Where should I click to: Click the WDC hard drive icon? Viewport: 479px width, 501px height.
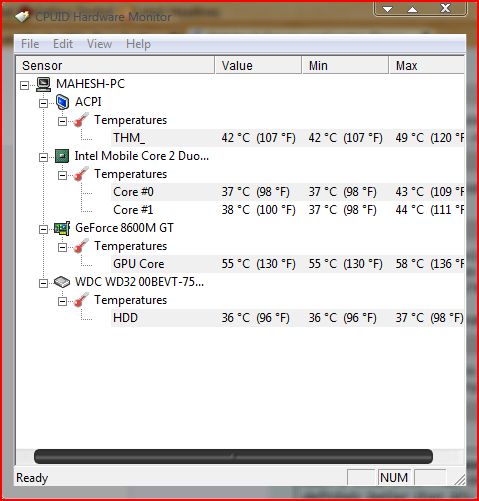[x=62, y=282]
